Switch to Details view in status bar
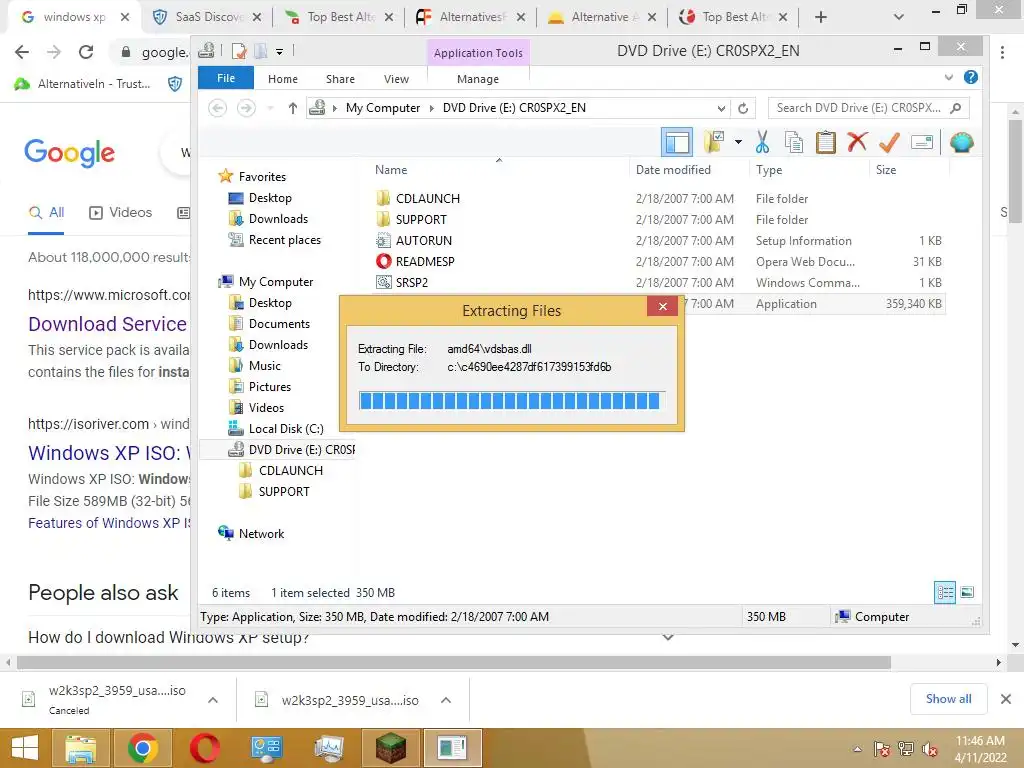1024x768 pixels. (945, 592)
